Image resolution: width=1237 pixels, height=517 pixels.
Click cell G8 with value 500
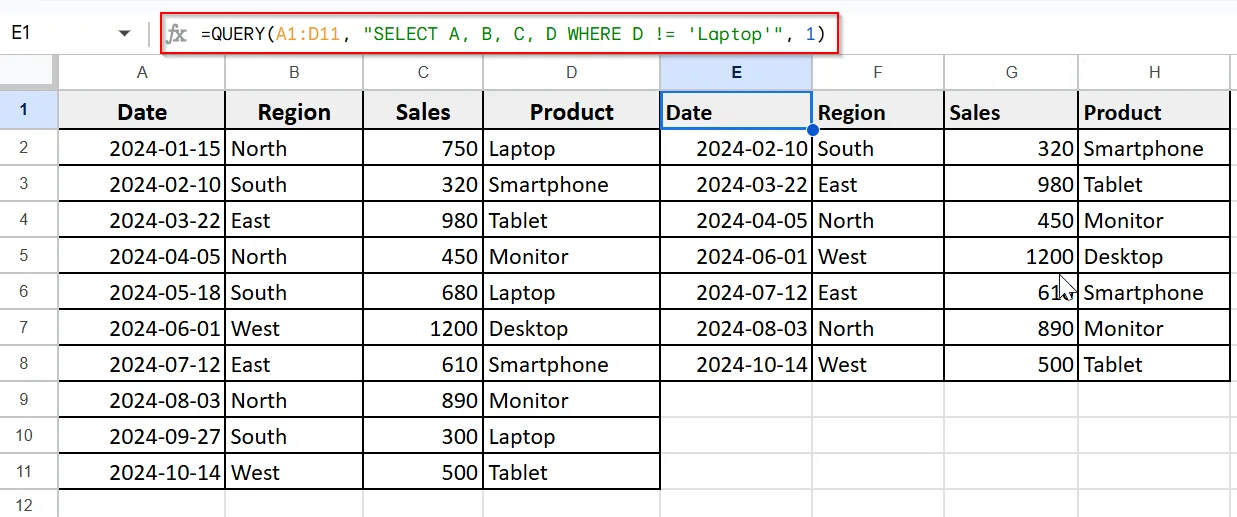pos(1011,364)
